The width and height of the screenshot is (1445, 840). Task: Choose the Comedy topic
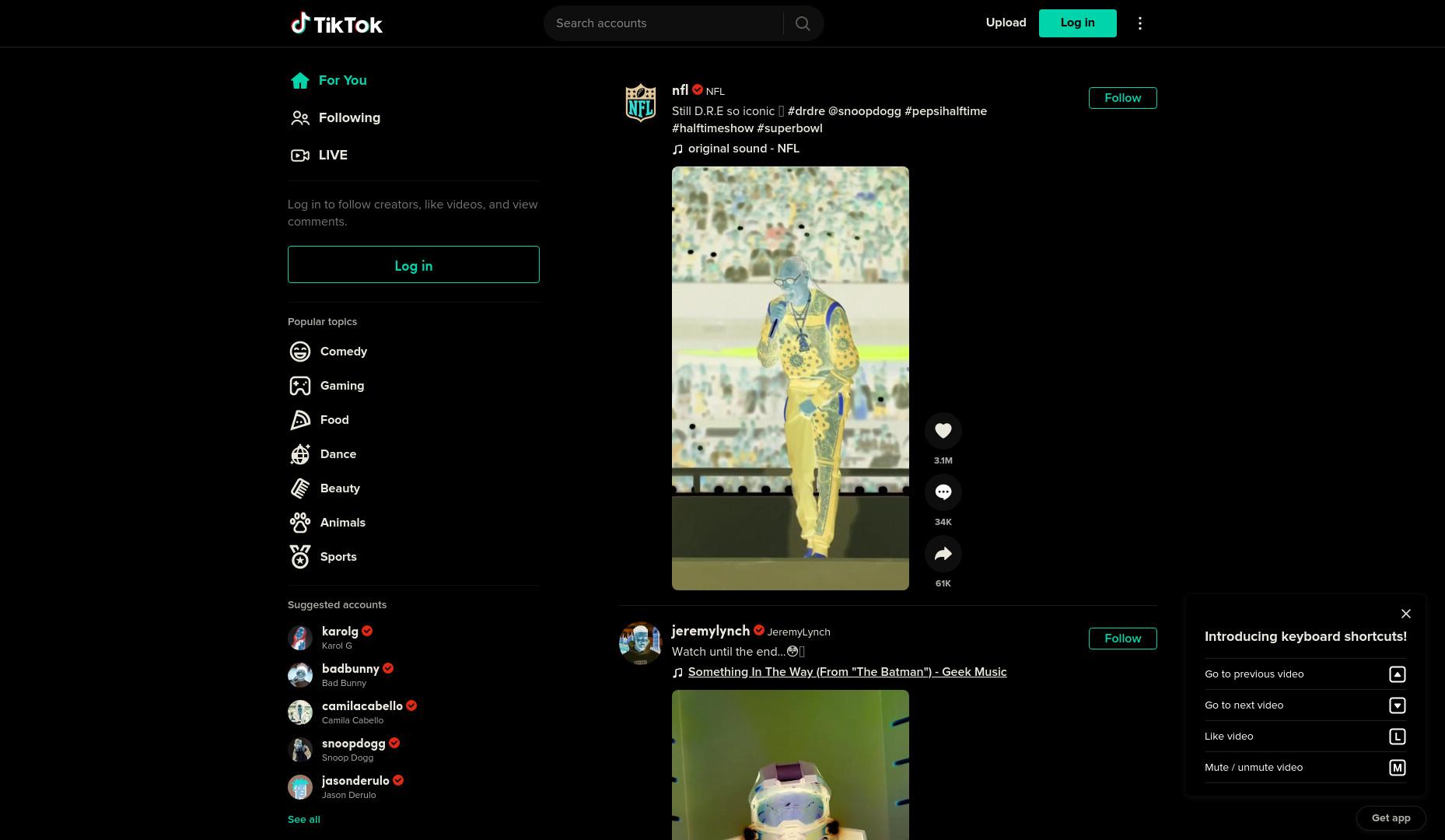[344, 352]
